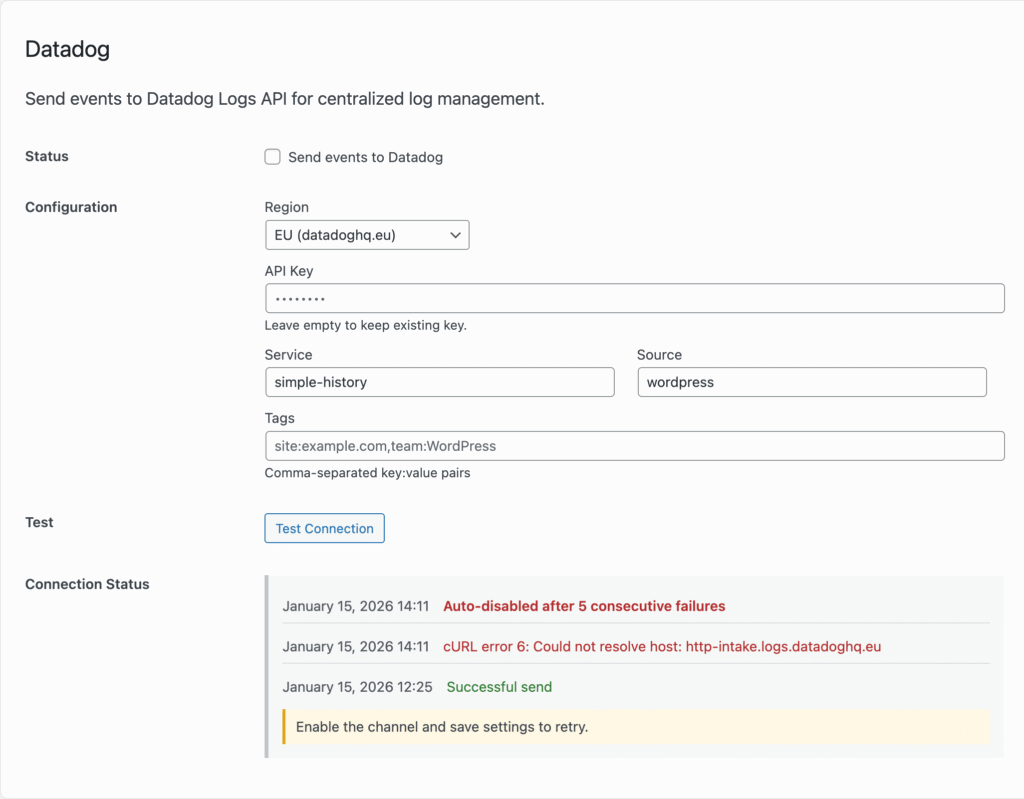
Task: Click the Comma-separated key:value pairs hint
Action: tap(367, 473)
